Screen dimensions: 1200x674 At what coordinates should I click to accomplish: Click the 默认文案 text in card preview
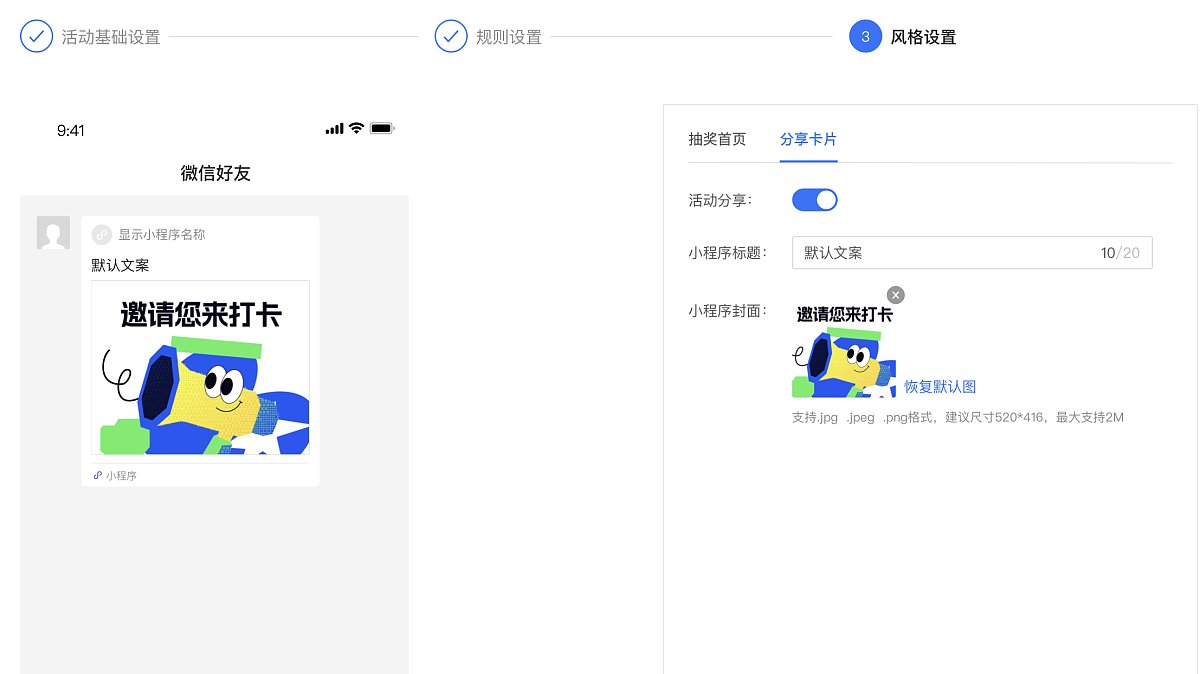[120, 265]
